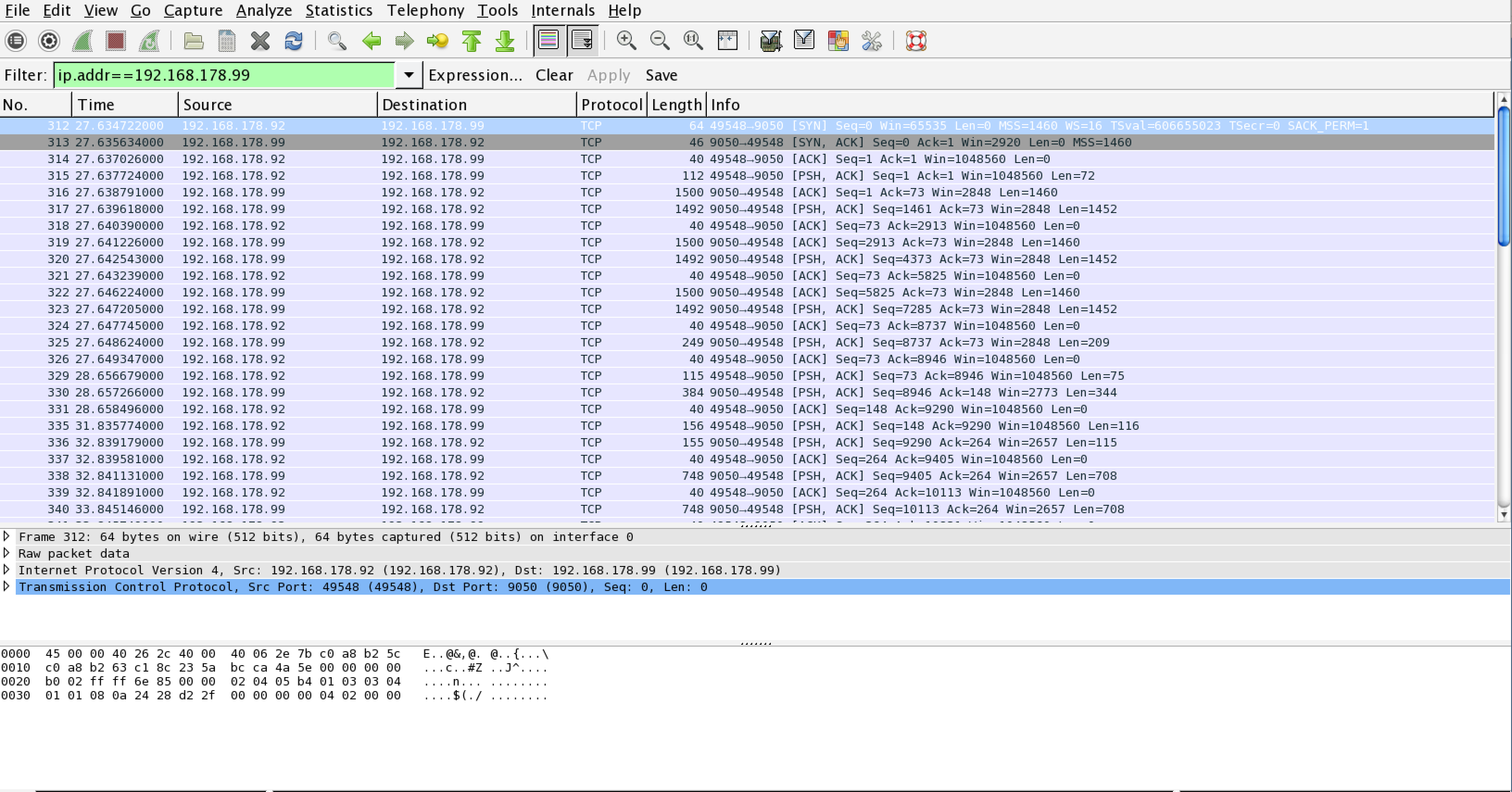This screenshot has width=1512, height=792.
Task: Open the capture interfaces list icon
Action: (16, 40)
